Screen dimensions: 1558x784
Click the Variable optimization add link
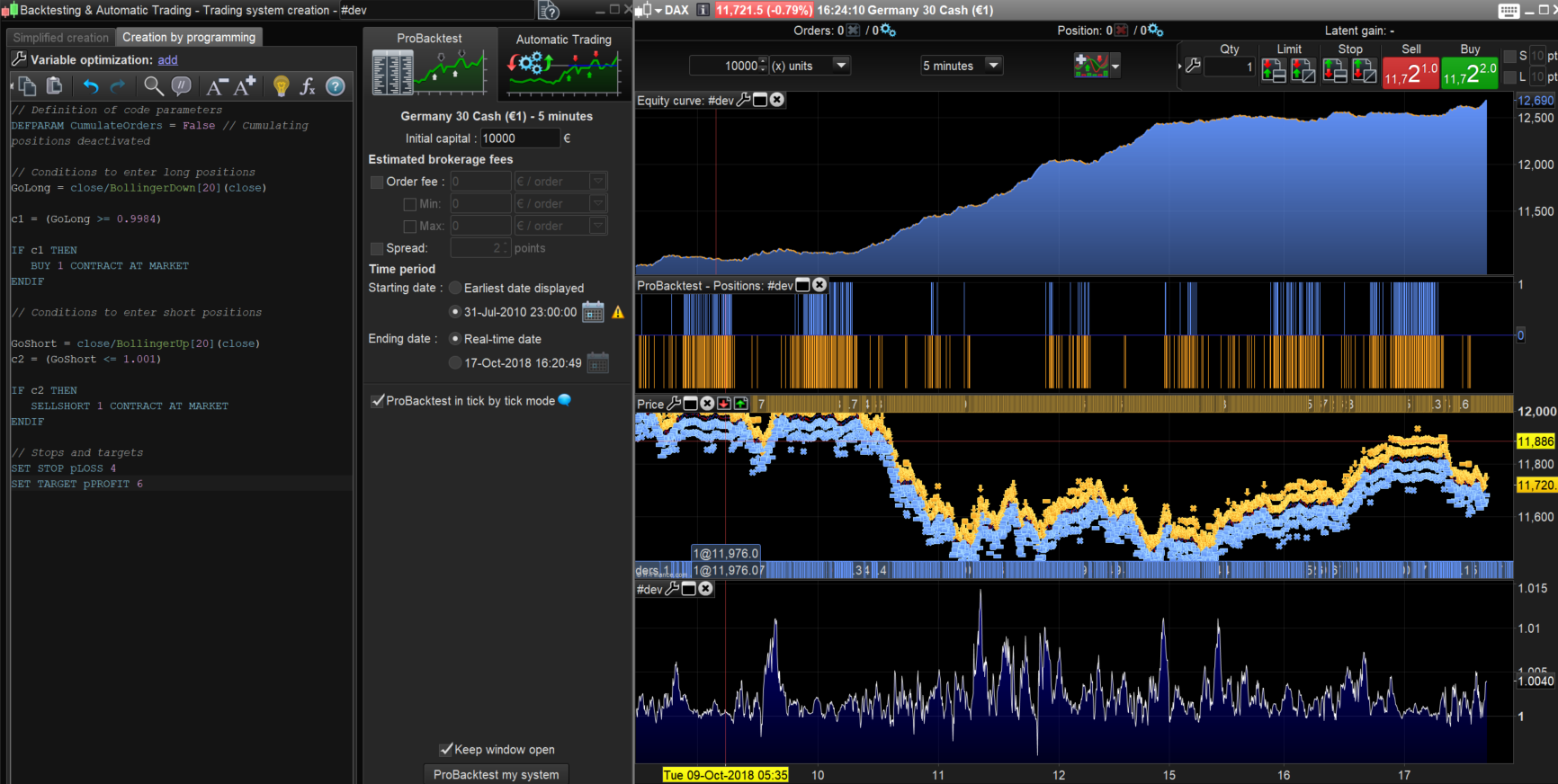[168, 60]
